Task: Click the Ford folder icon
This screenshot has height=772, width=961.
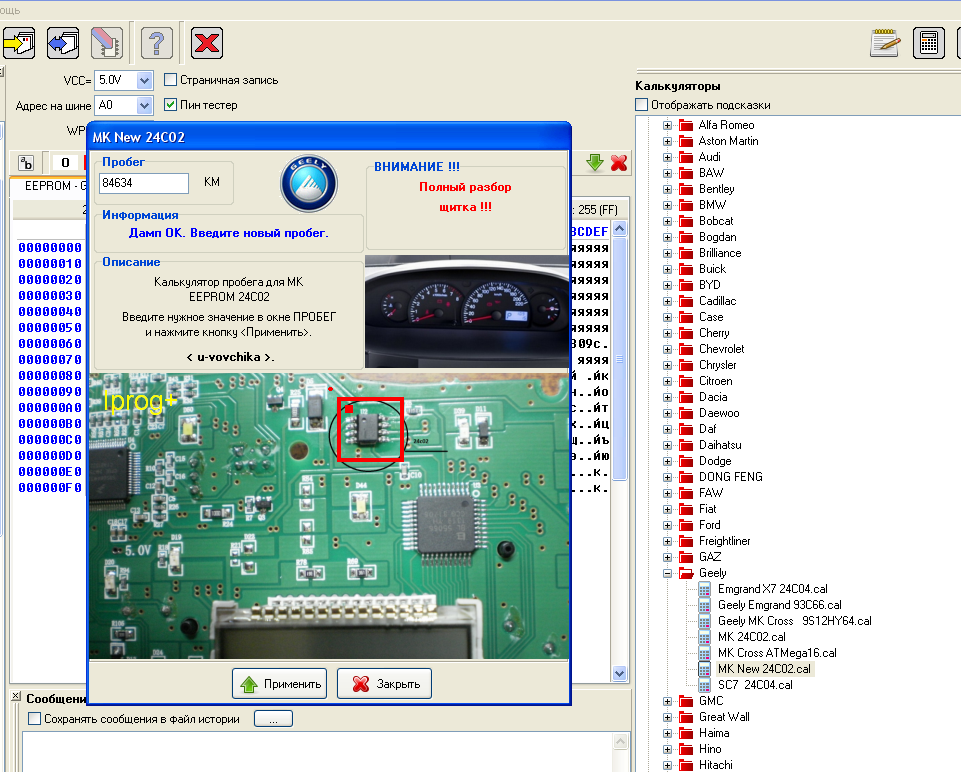Action: 686,524
